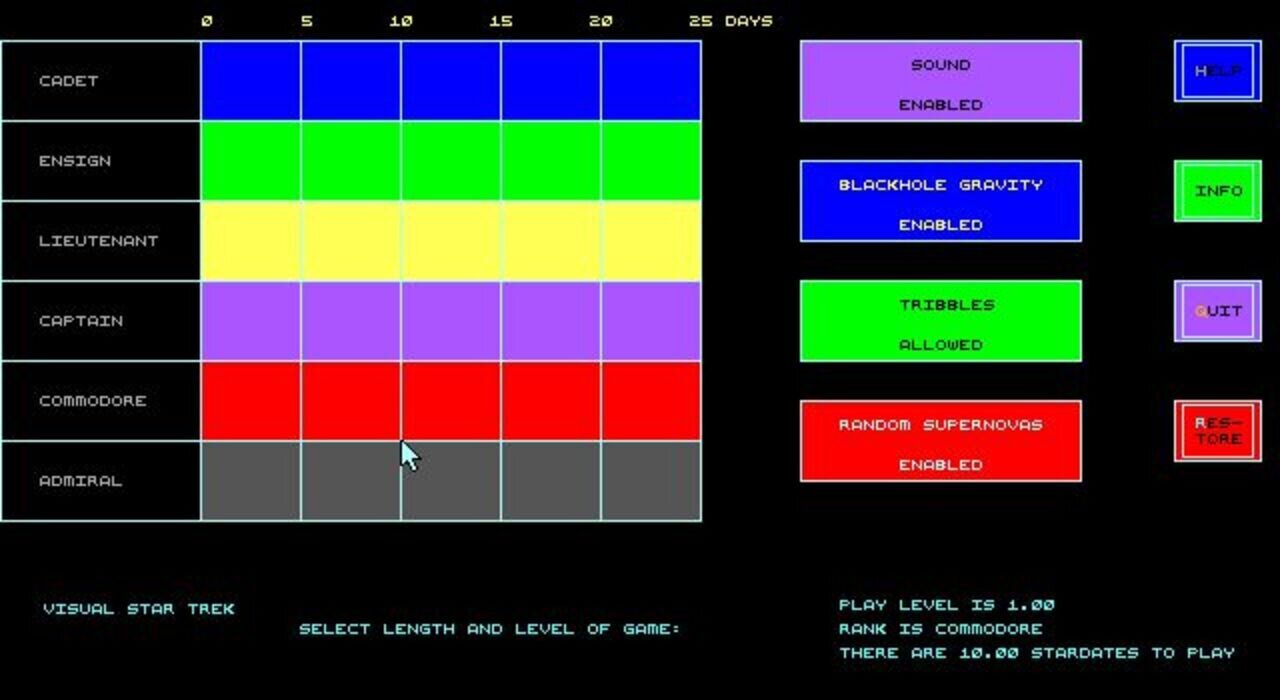The image size is (1280, 700).
Task: Click the "10" days axis label
Action: tap(401, 21)
